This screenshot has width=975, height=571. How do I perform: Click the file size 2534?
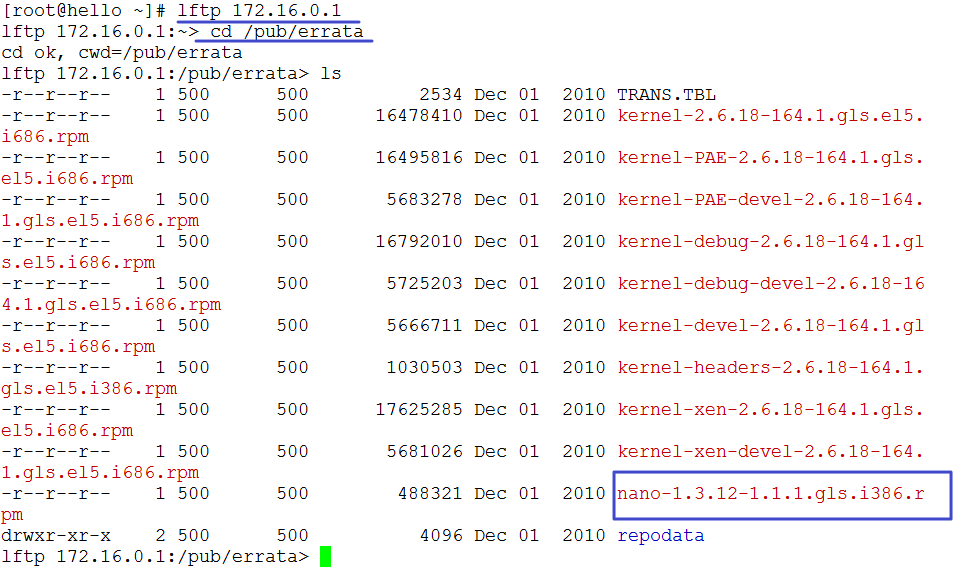(x=440, y=95)
